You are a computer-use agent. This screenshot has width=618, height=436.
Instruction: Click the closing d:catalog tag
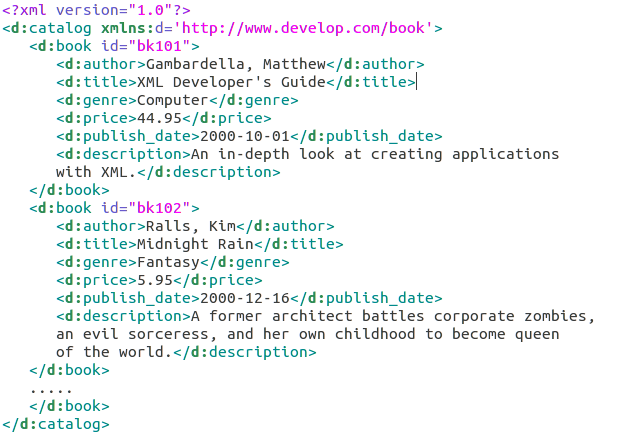click(56, 424)
